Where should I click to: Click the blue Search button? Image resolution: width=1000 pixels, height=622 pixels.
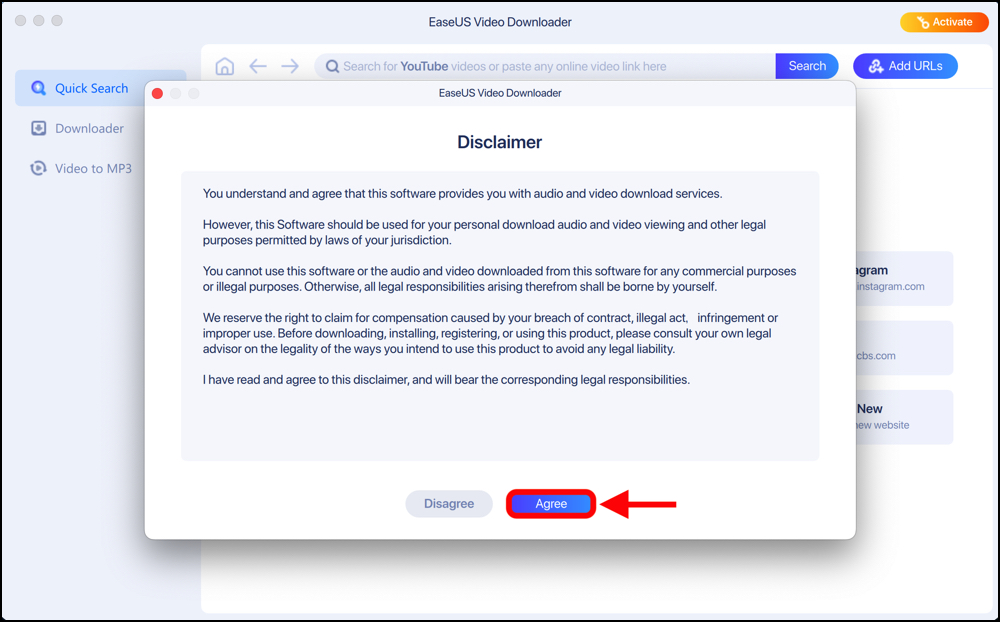click(807, 66)
